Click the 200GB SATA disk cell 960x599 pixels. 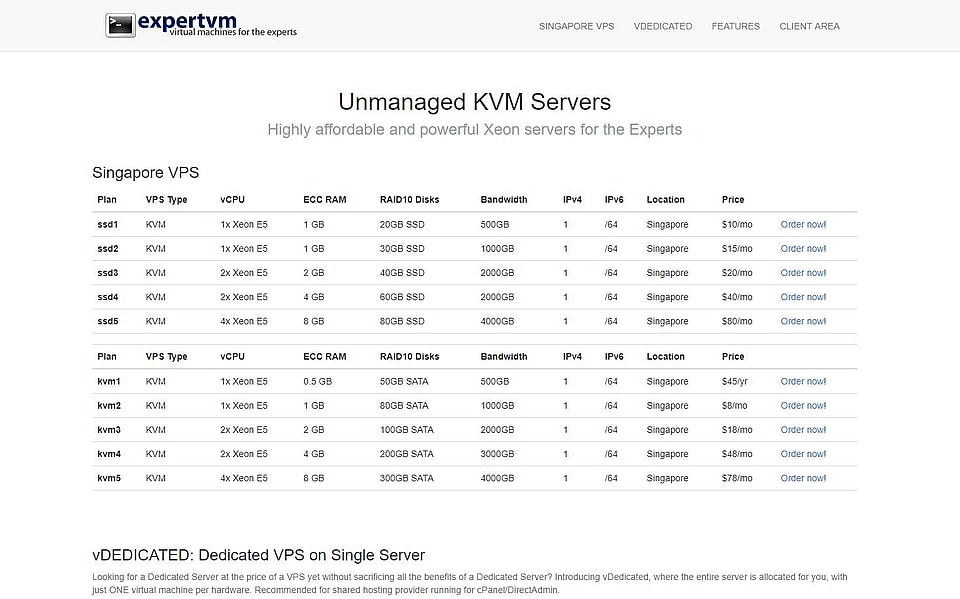tap(407, 454)
